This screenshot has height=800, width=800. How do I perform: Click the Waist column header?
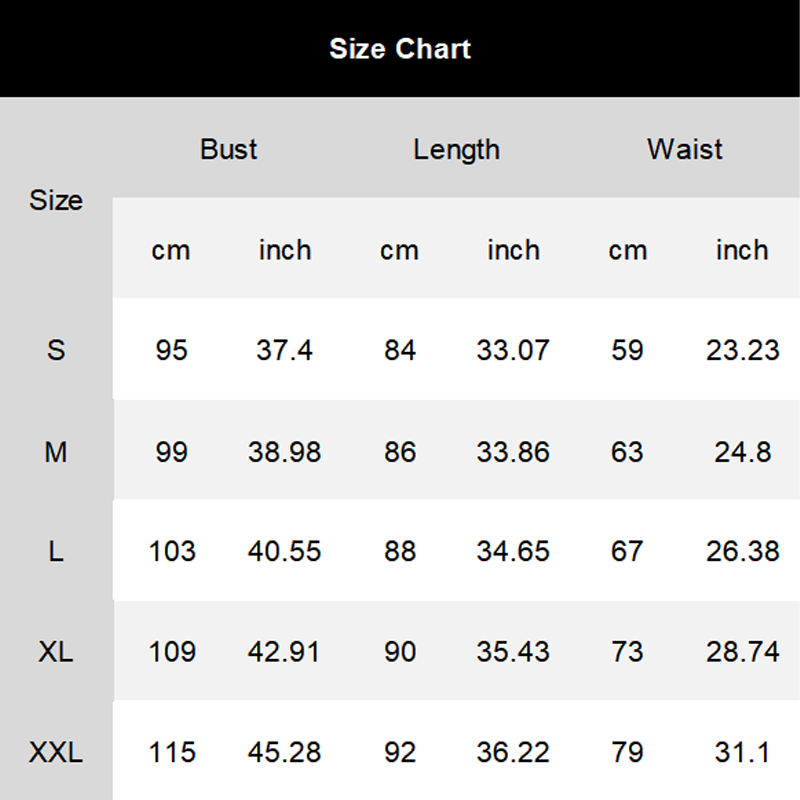tap(685, 150)
